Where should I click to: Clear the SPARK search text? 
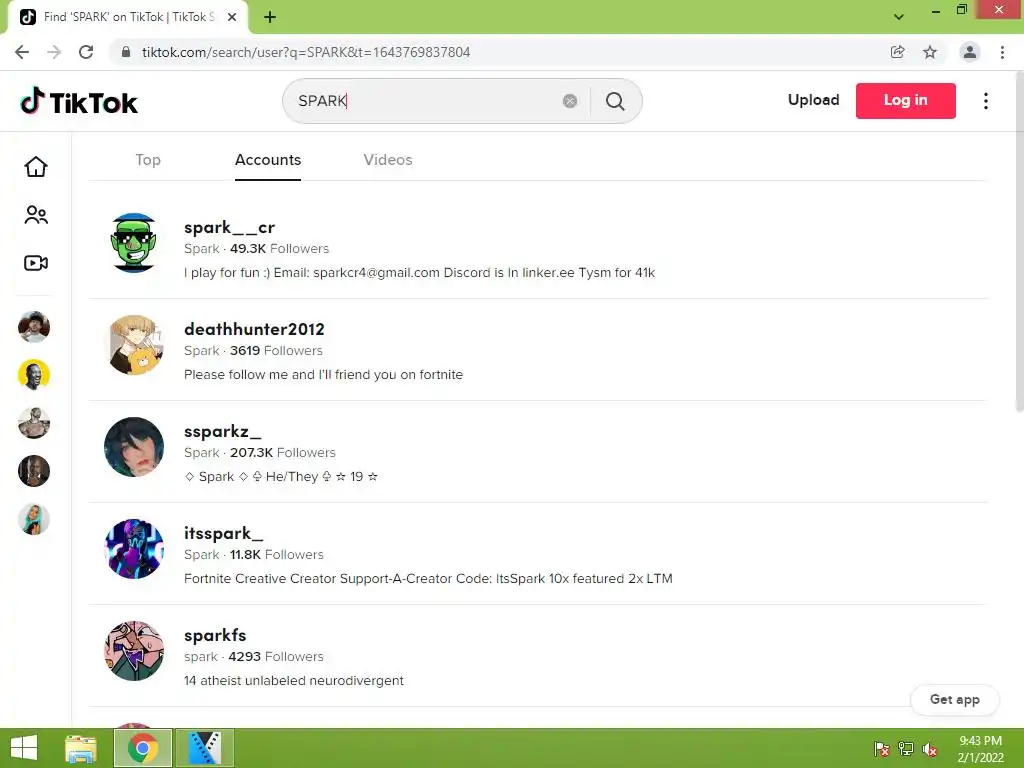[x=570, y=101]
